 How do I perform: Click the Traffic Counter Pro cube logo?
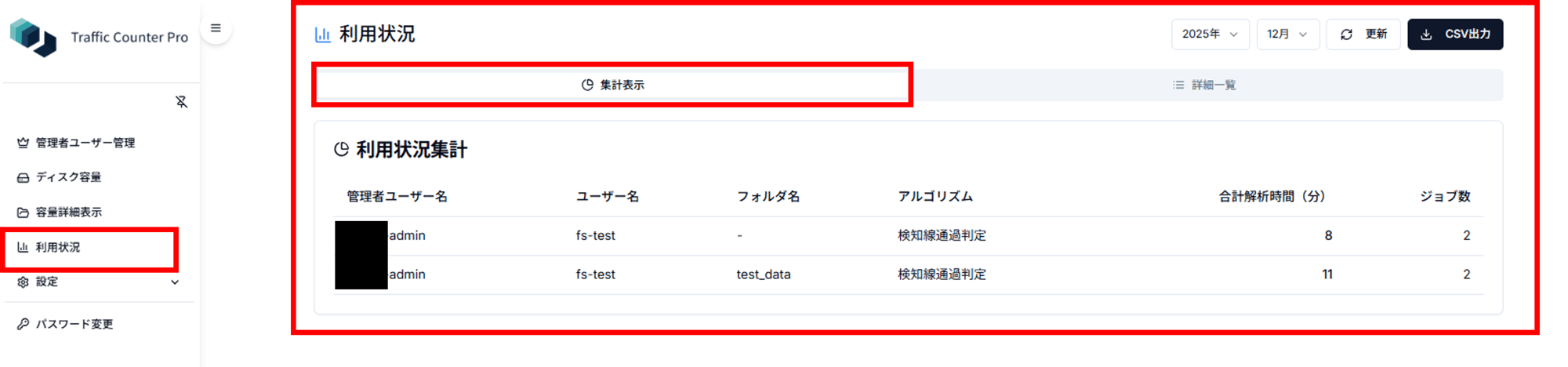click(x=33, y=37)
